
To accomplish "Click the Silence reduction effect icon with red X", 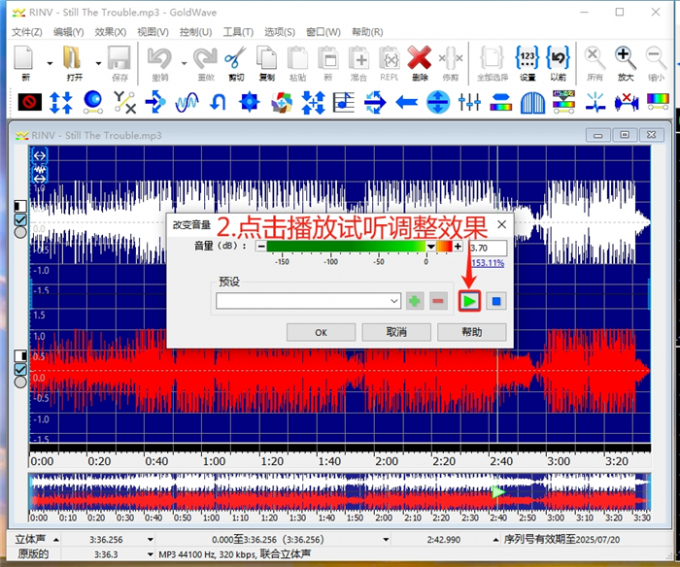I will click(x=627, y=102).
